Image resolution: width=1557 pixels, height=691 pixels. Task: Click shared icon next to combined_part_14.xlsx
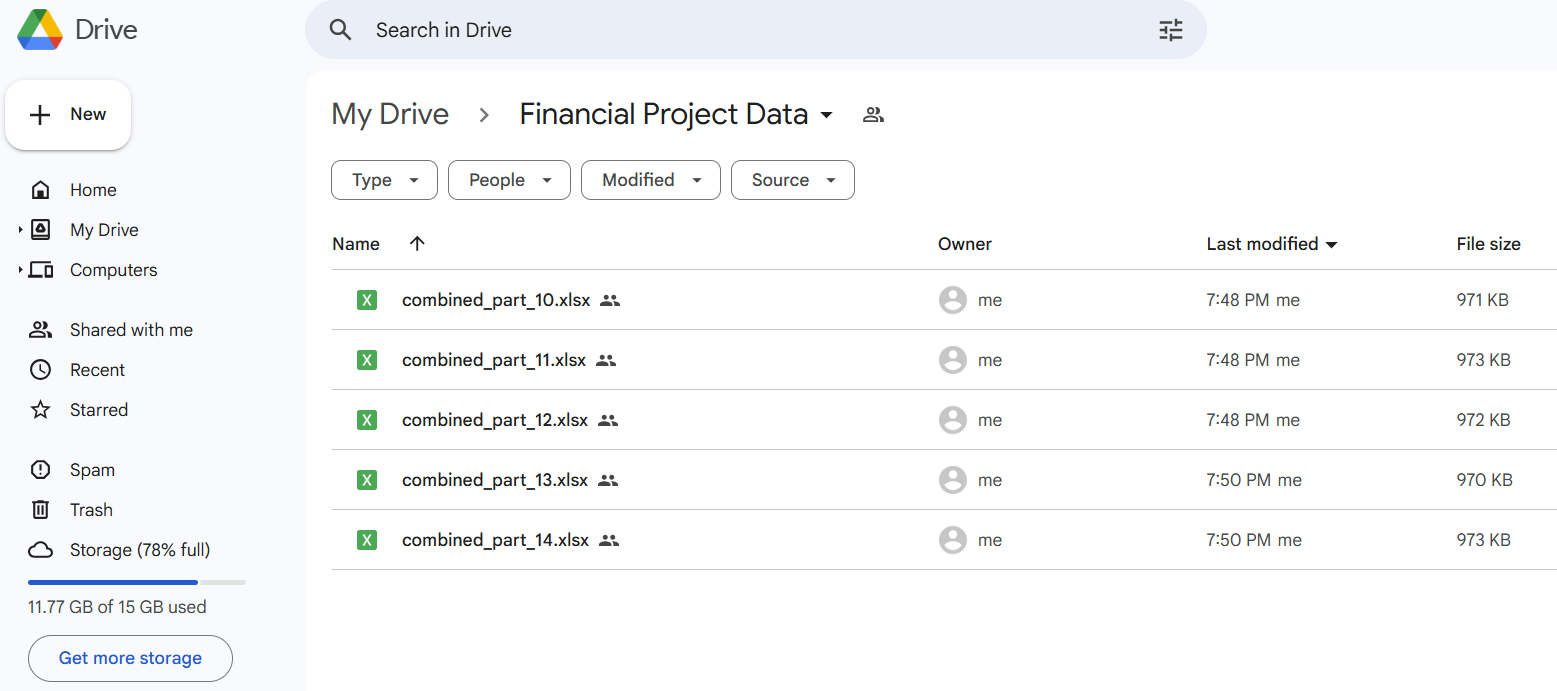pyautogui.click(x=609, y=540)
